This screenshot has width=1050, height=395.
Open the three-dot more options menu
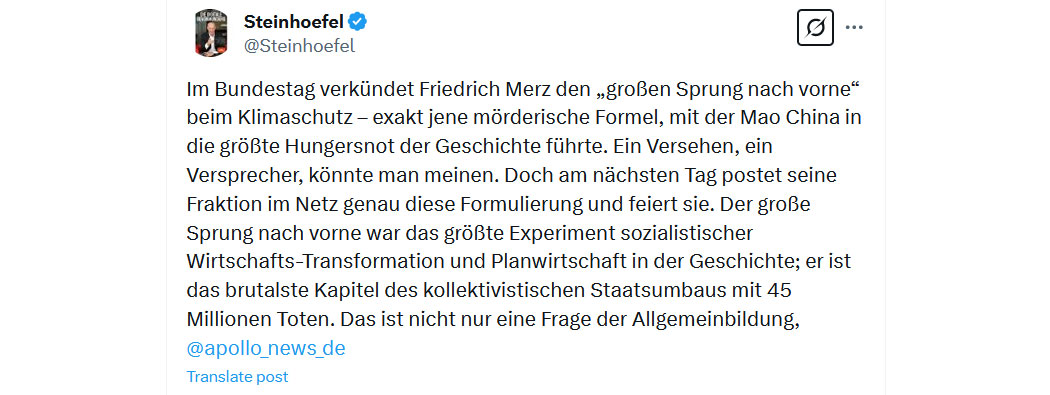click(854, 27)
